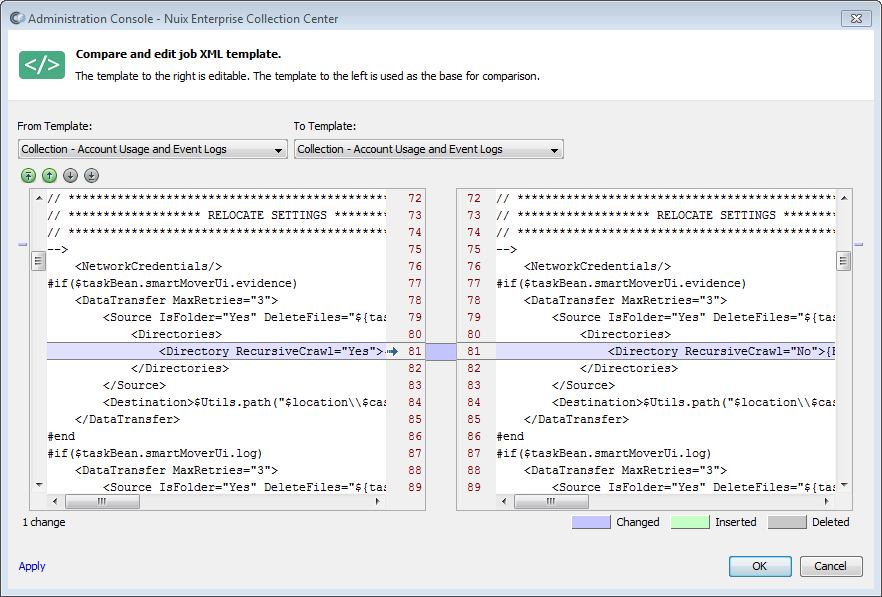Click left pane vertical scrollbar thumb
Image resolution: width=882 pixels, height=597 pixels.
(38, 261)
